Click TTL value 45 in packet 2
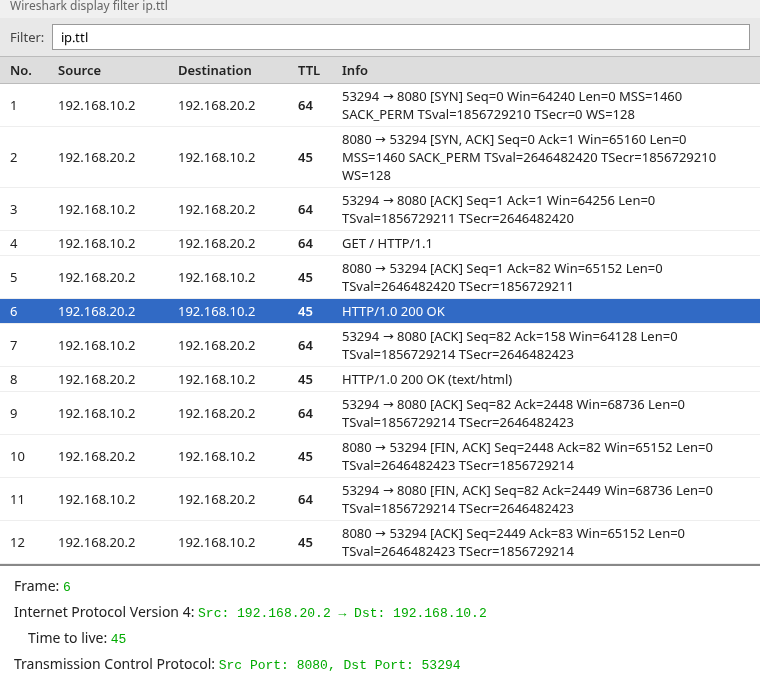Viewport: 760px width, 685px height. point(305,158)
